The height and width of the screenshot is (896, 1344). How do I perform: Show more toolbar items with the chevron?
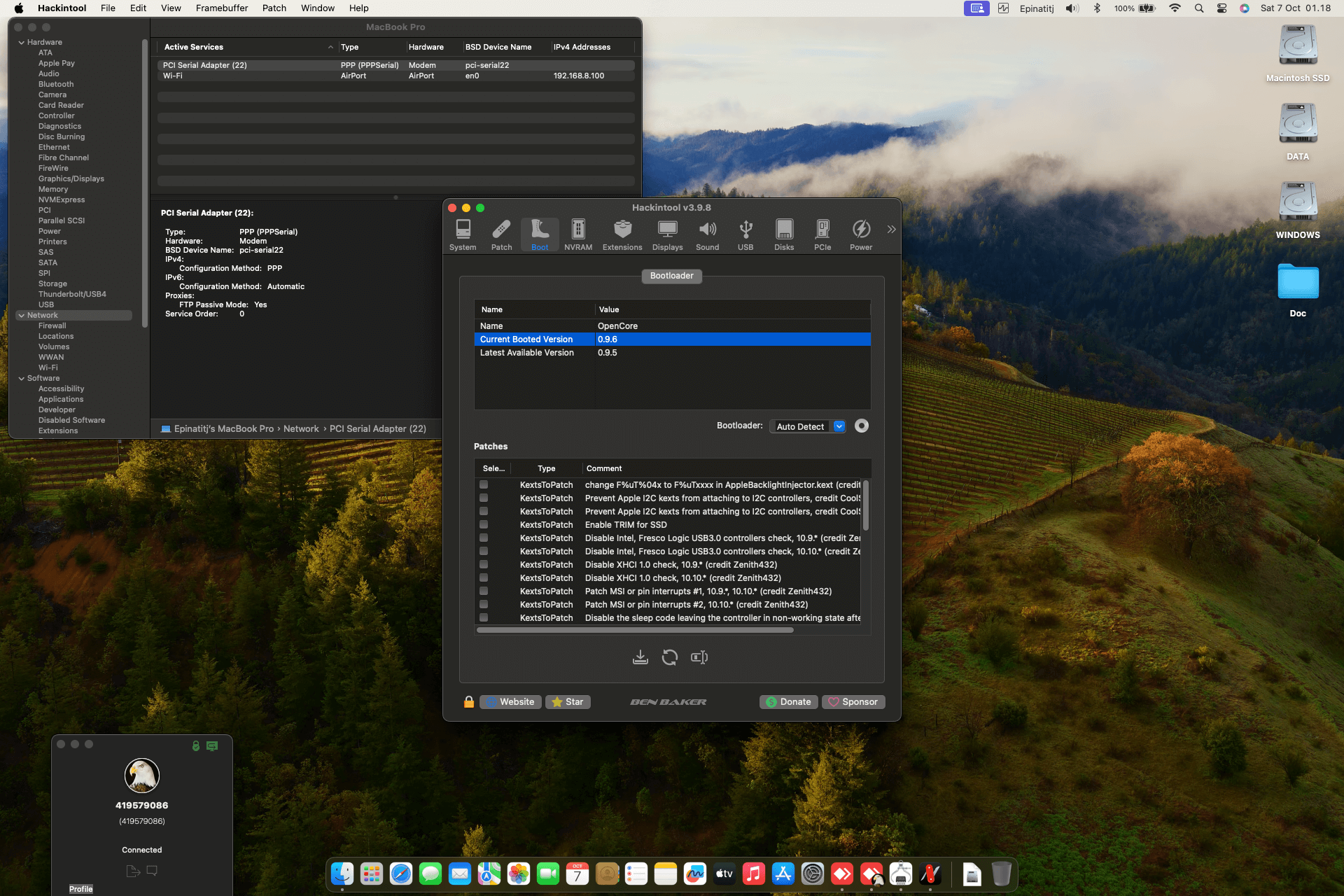891,230
